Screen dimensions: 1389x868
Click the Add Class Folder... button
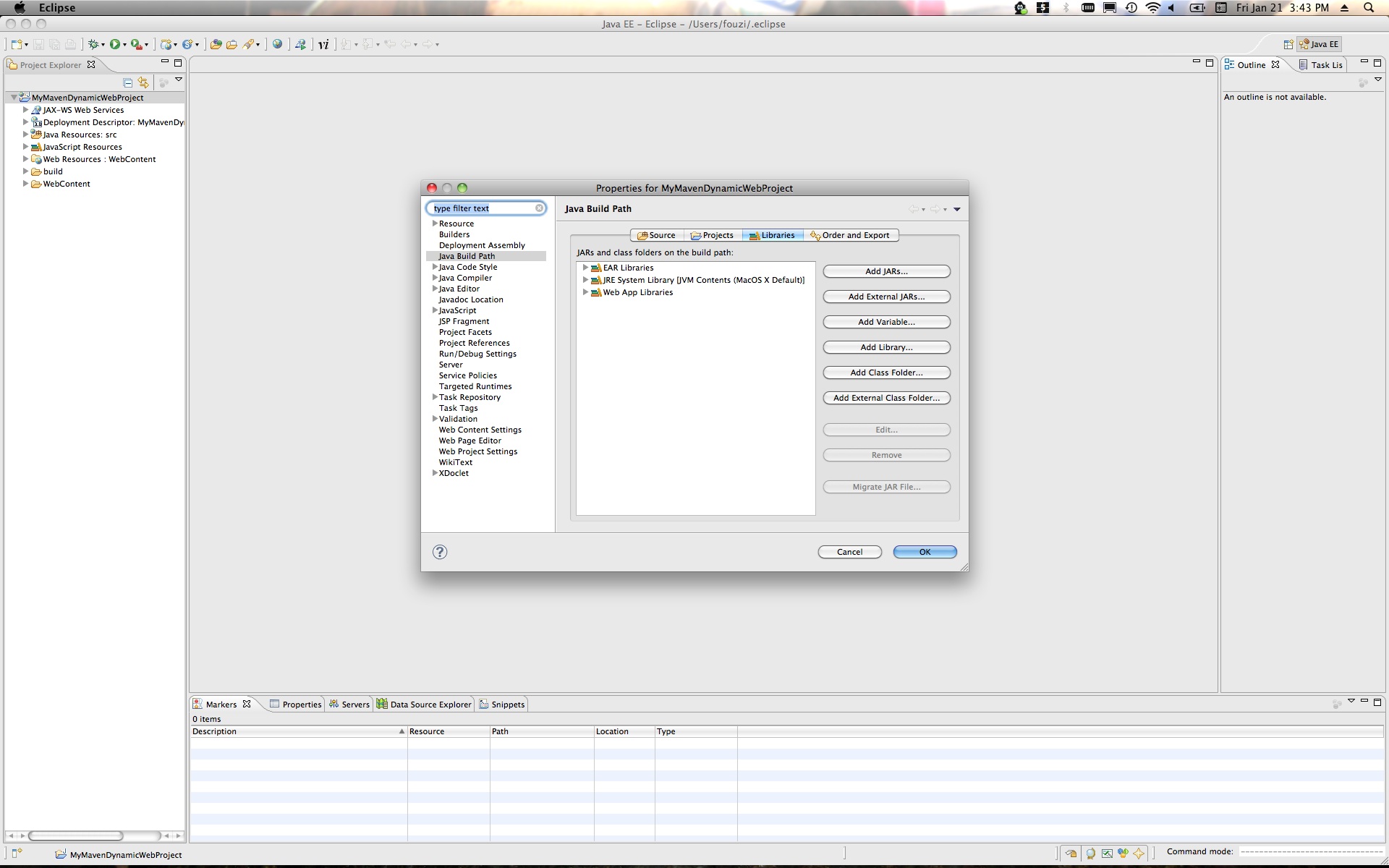(886, 373)
